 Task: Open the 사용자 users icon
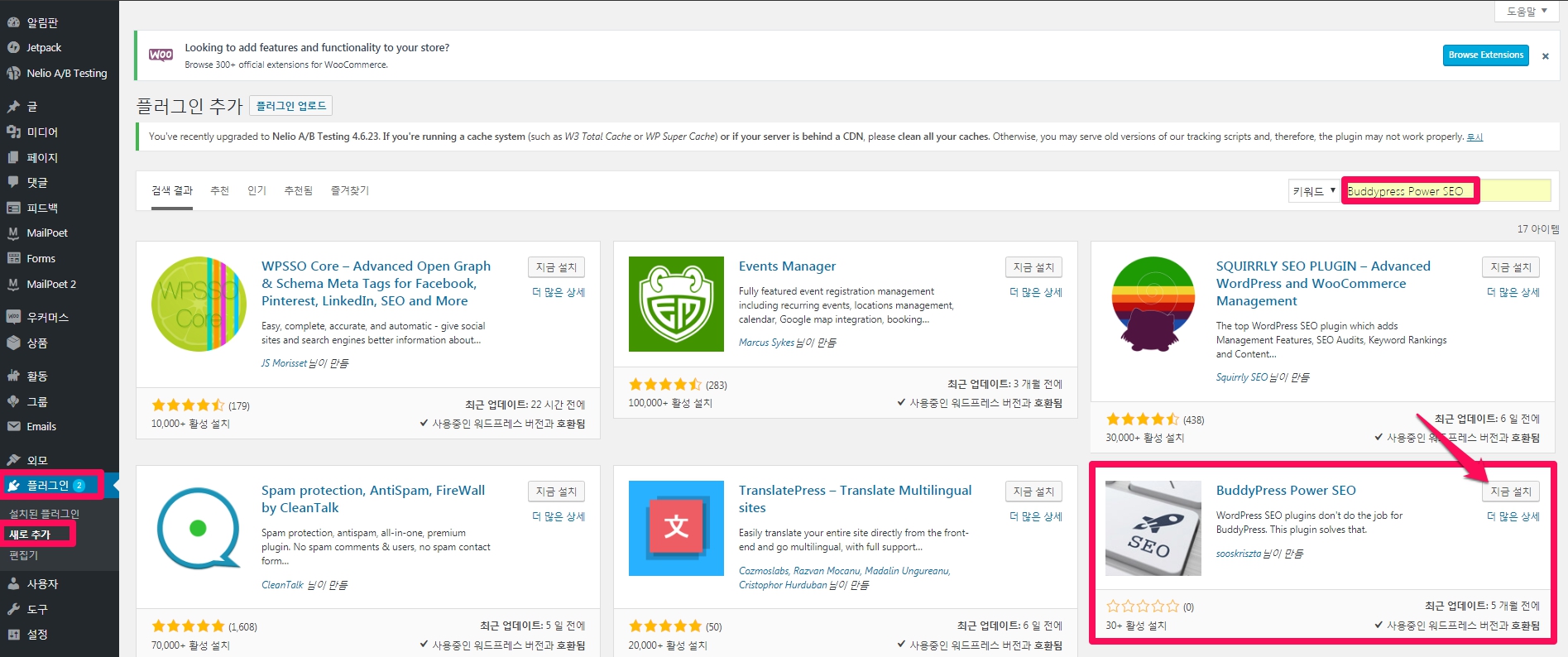(x=13, y=583)
